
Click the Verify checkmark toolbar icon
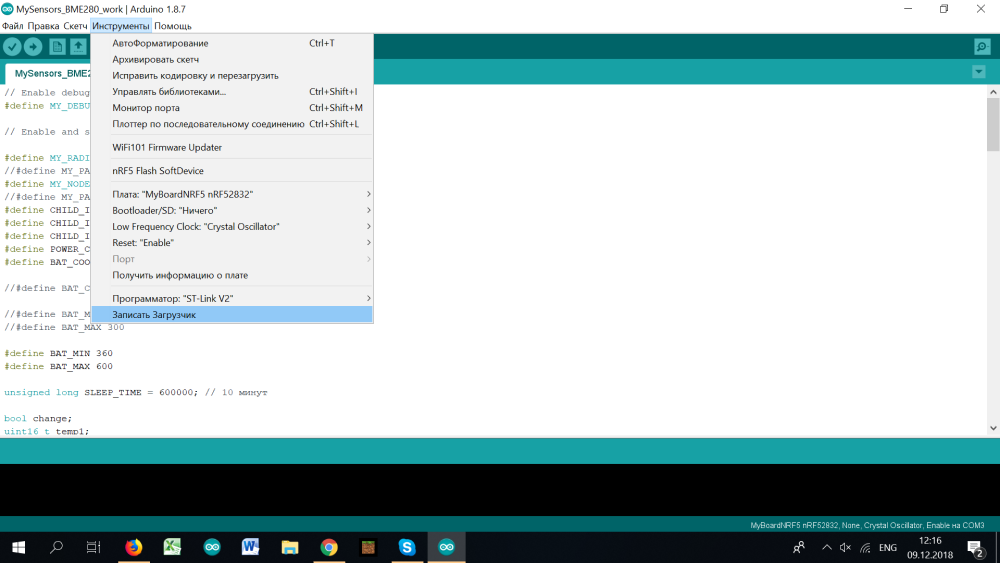click(x=12, y=47)
